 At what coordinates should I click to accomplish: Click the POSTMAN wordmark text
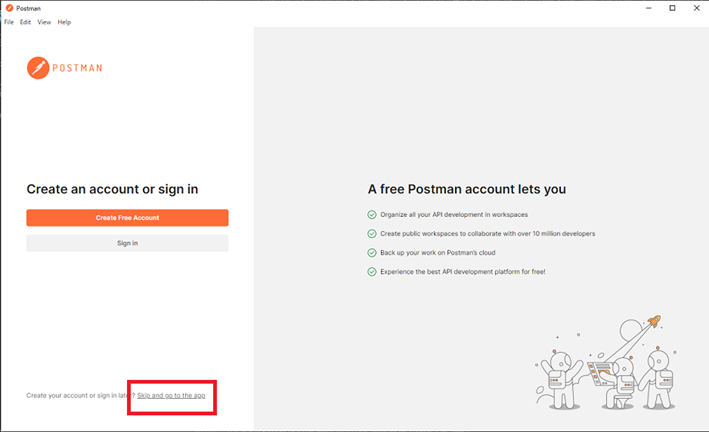[x=77, y=68]
